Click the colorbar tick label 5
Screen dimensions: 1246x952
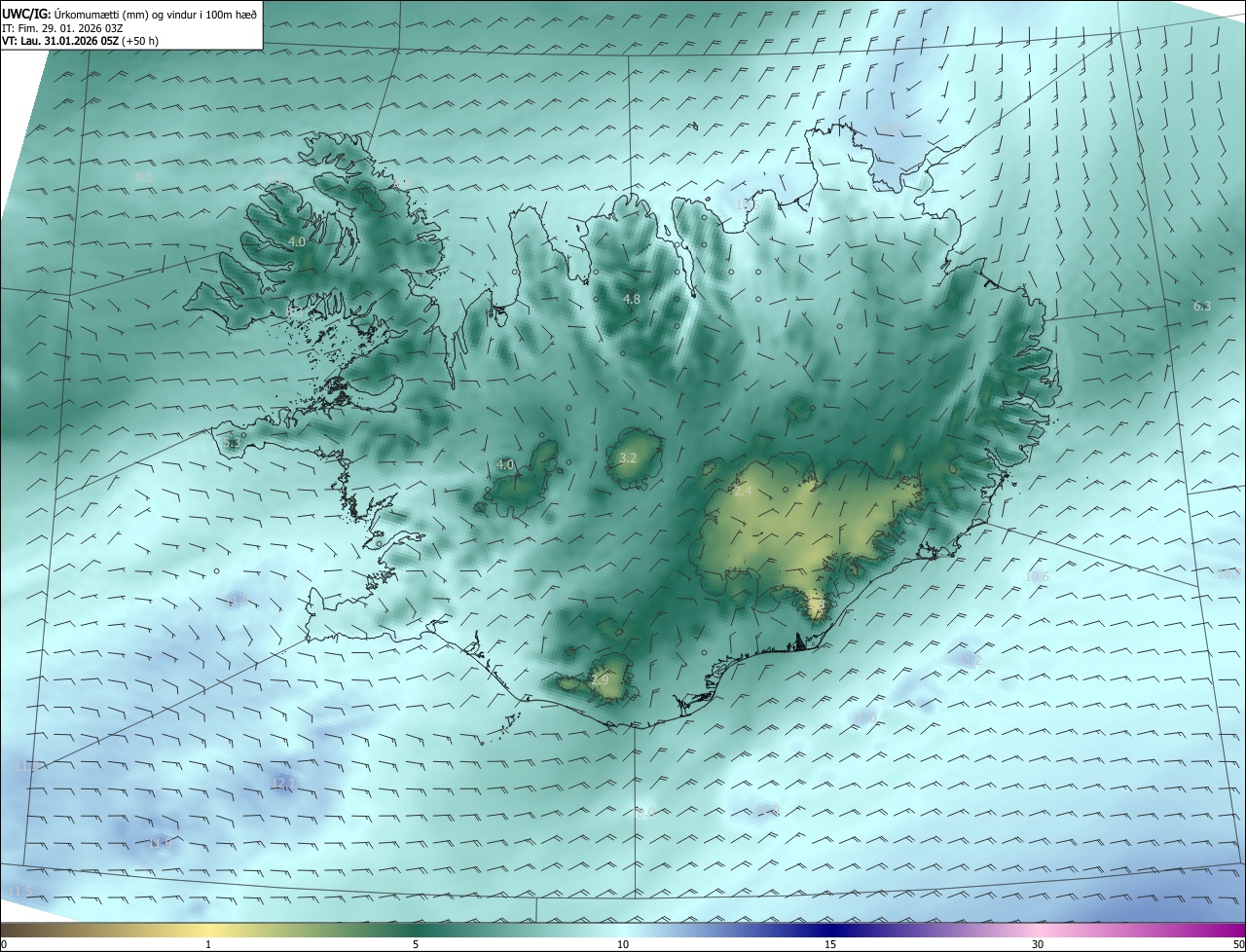(416, 945)
